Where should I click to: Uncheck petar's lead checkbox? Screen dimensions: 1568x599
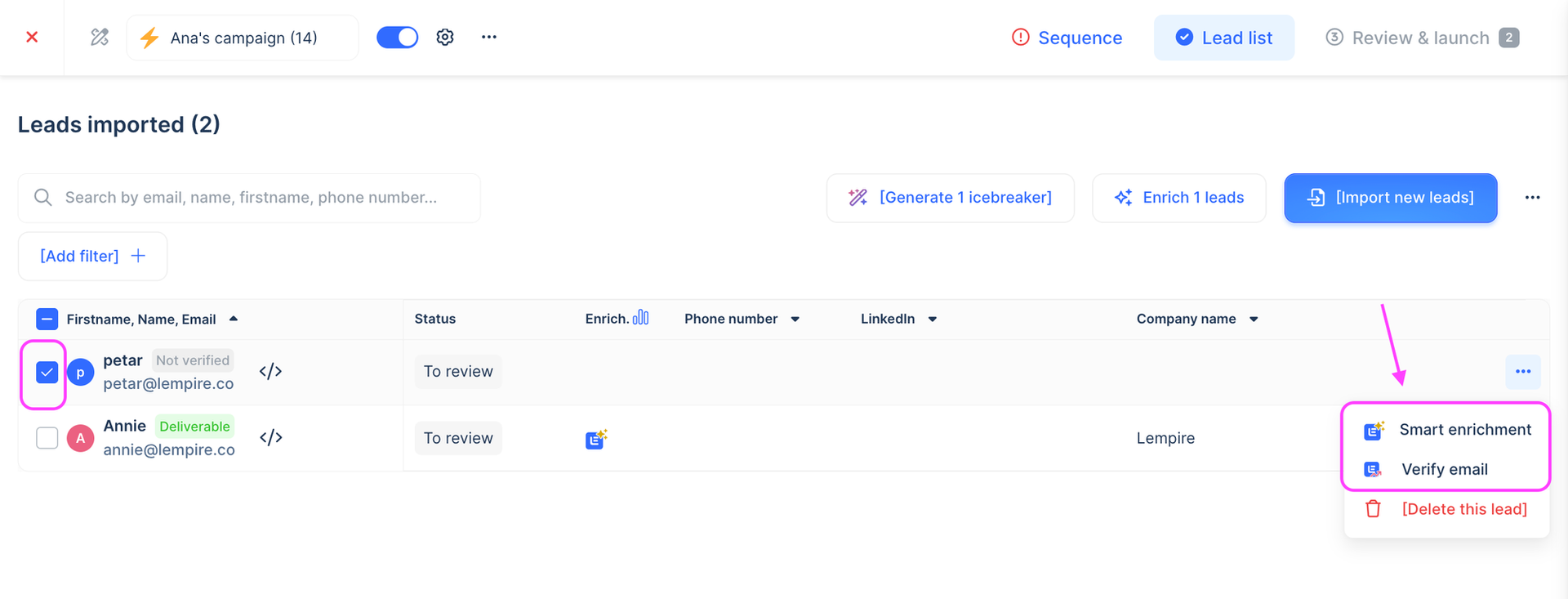point(47,373)
